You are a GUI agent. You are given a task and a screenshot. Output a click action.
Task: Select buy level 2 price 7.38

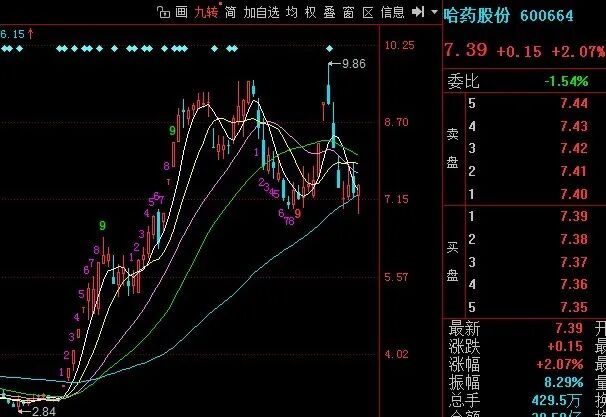[574, 239]
